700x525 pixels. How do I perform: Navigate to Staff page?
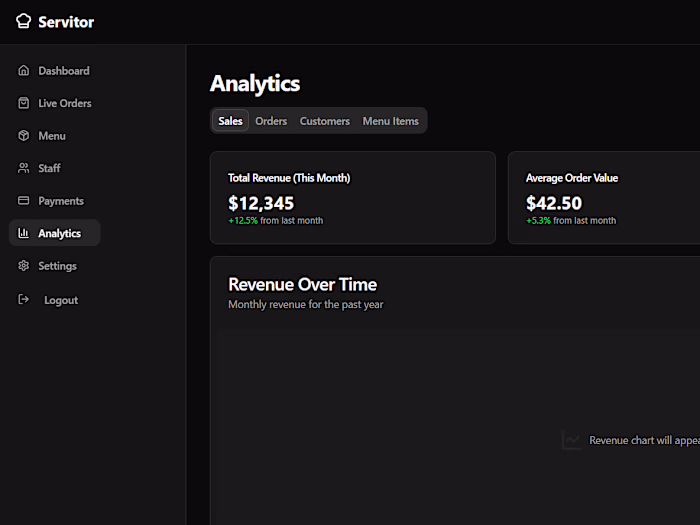(x=54, y=168)
